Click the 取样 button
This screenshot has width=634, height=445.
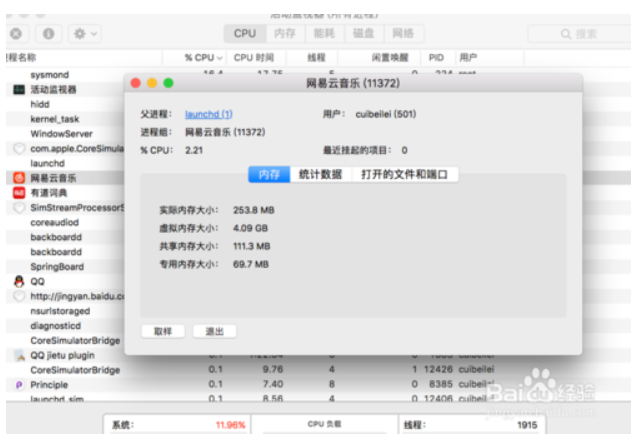pyautogui.click(x=163, y=331)
